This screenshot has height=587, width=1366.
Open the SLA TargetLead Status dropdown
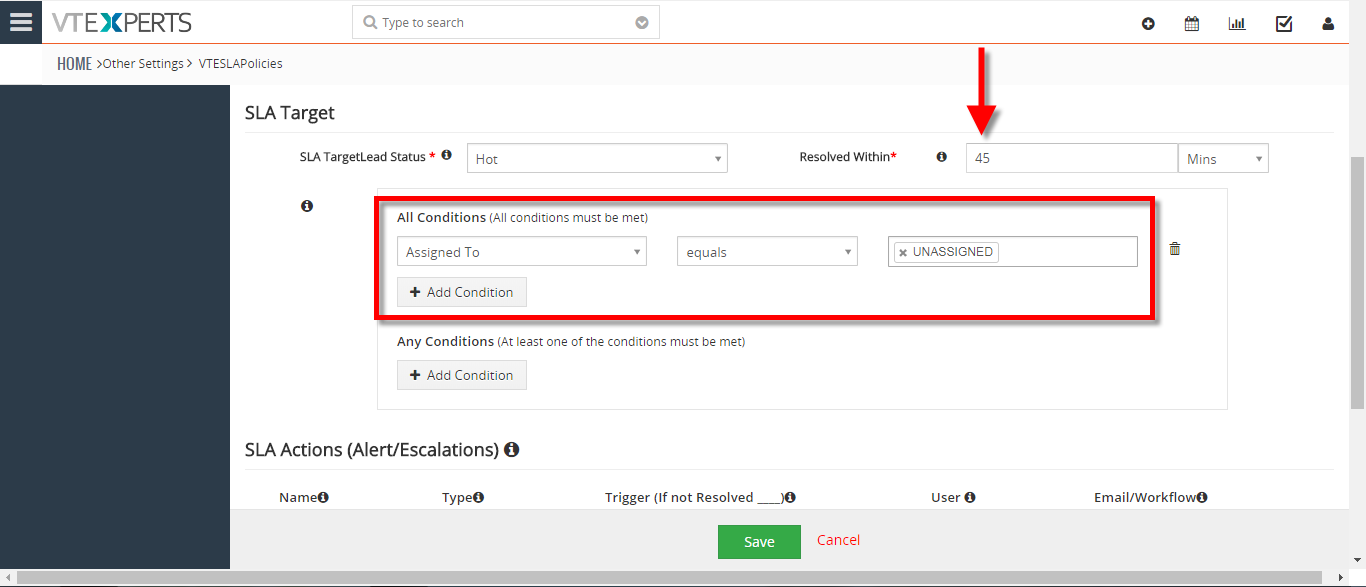[597, 158]
